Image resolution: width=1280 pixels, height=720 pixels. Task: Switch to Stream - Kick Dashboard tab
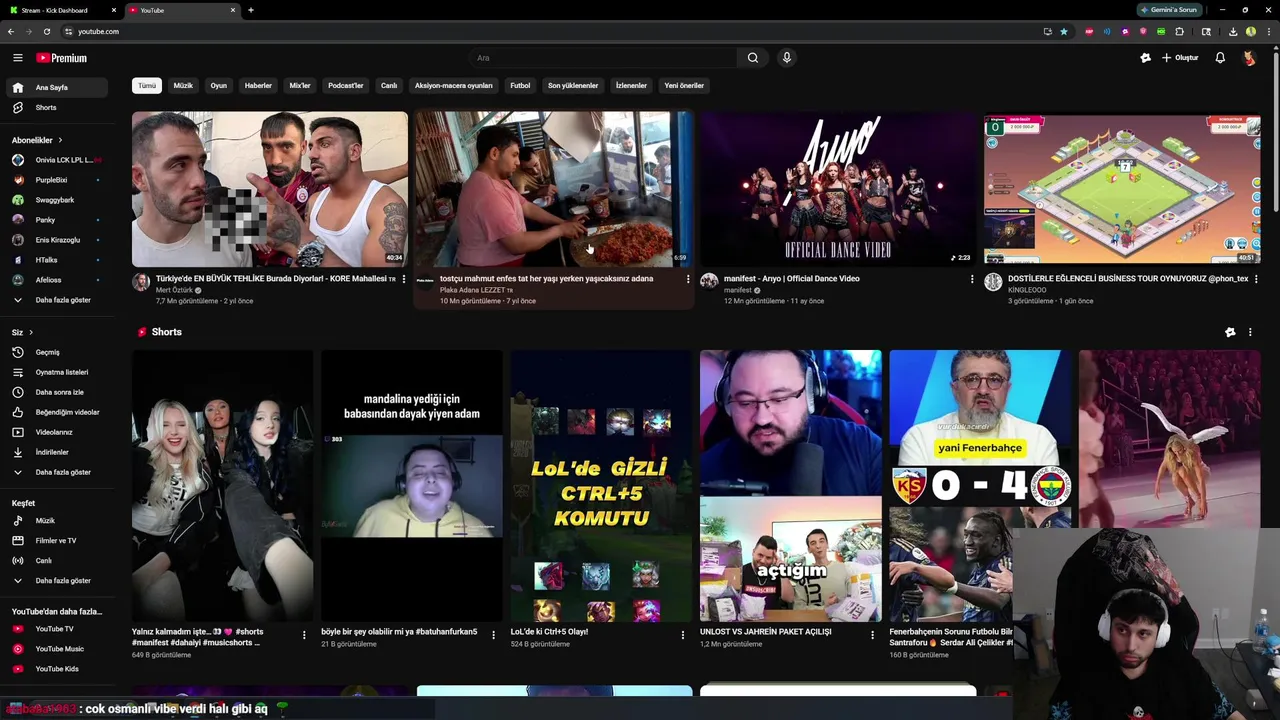[x=62, y=10]
